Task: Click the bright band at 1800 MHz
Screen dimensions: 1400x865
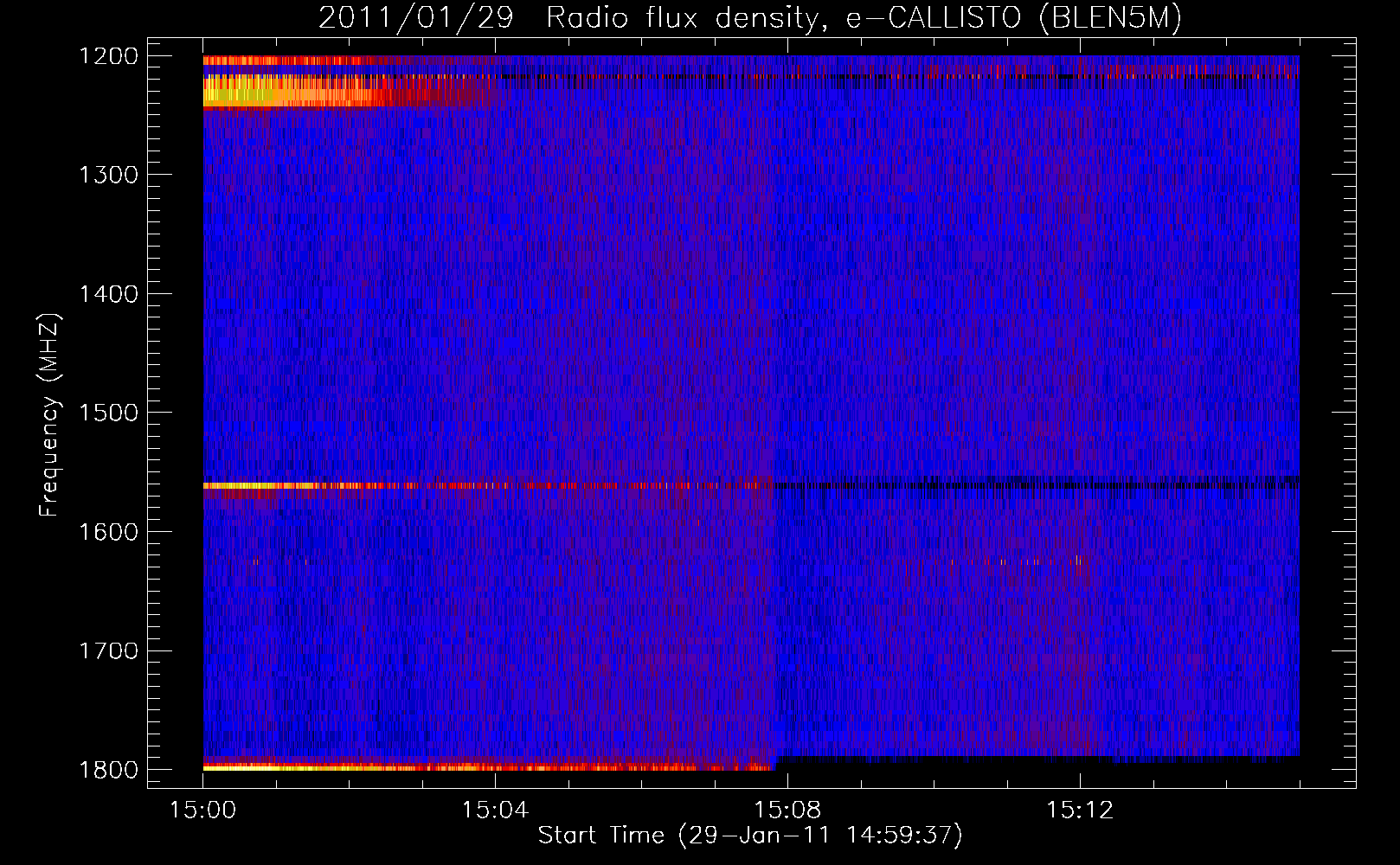Action: coord(489,766)
